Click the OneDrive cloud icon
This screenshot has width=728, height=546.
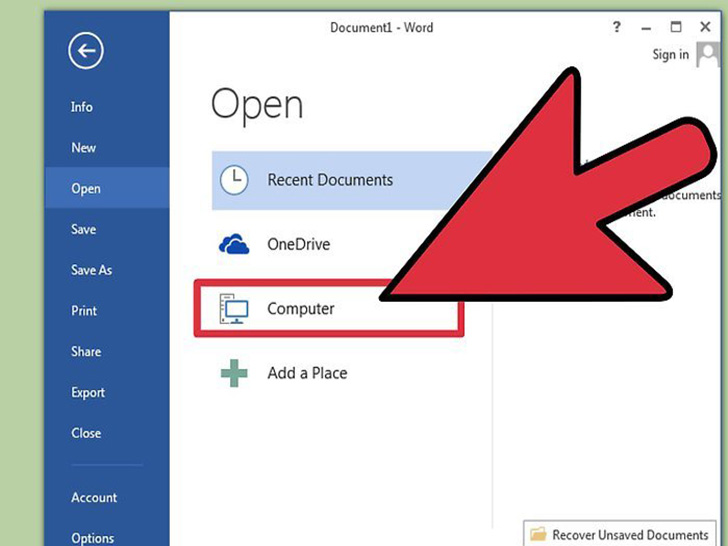234,244
